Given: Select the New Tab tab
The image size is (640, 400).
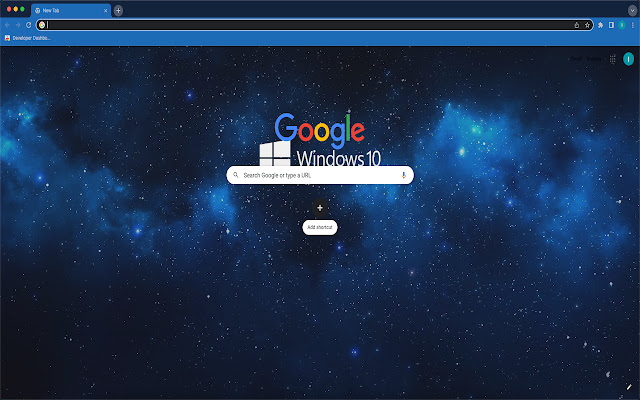Looking at the screenshot, I should pos(71,11).
